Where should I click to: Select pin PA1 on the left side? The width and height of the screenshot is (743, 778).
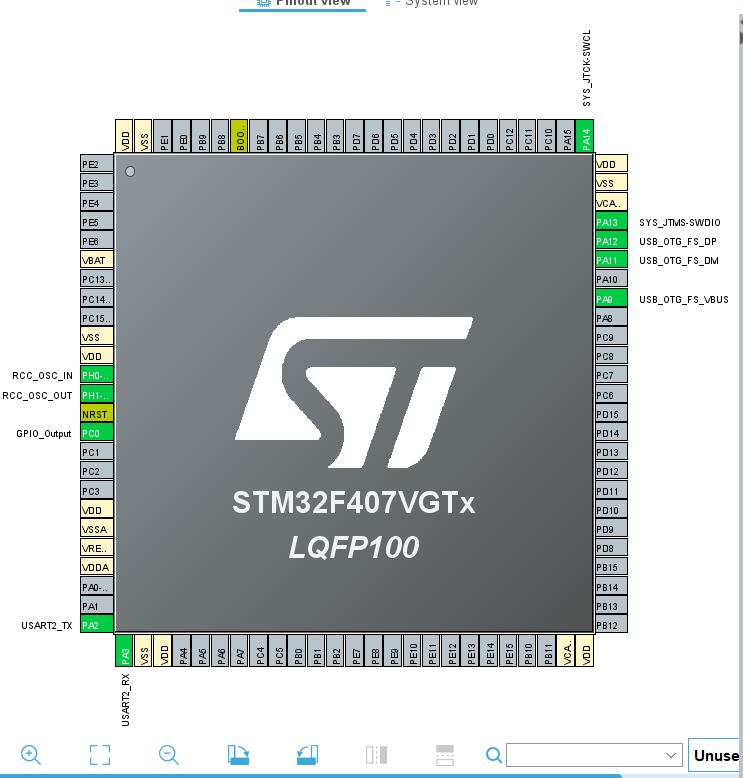pos(97,606)
